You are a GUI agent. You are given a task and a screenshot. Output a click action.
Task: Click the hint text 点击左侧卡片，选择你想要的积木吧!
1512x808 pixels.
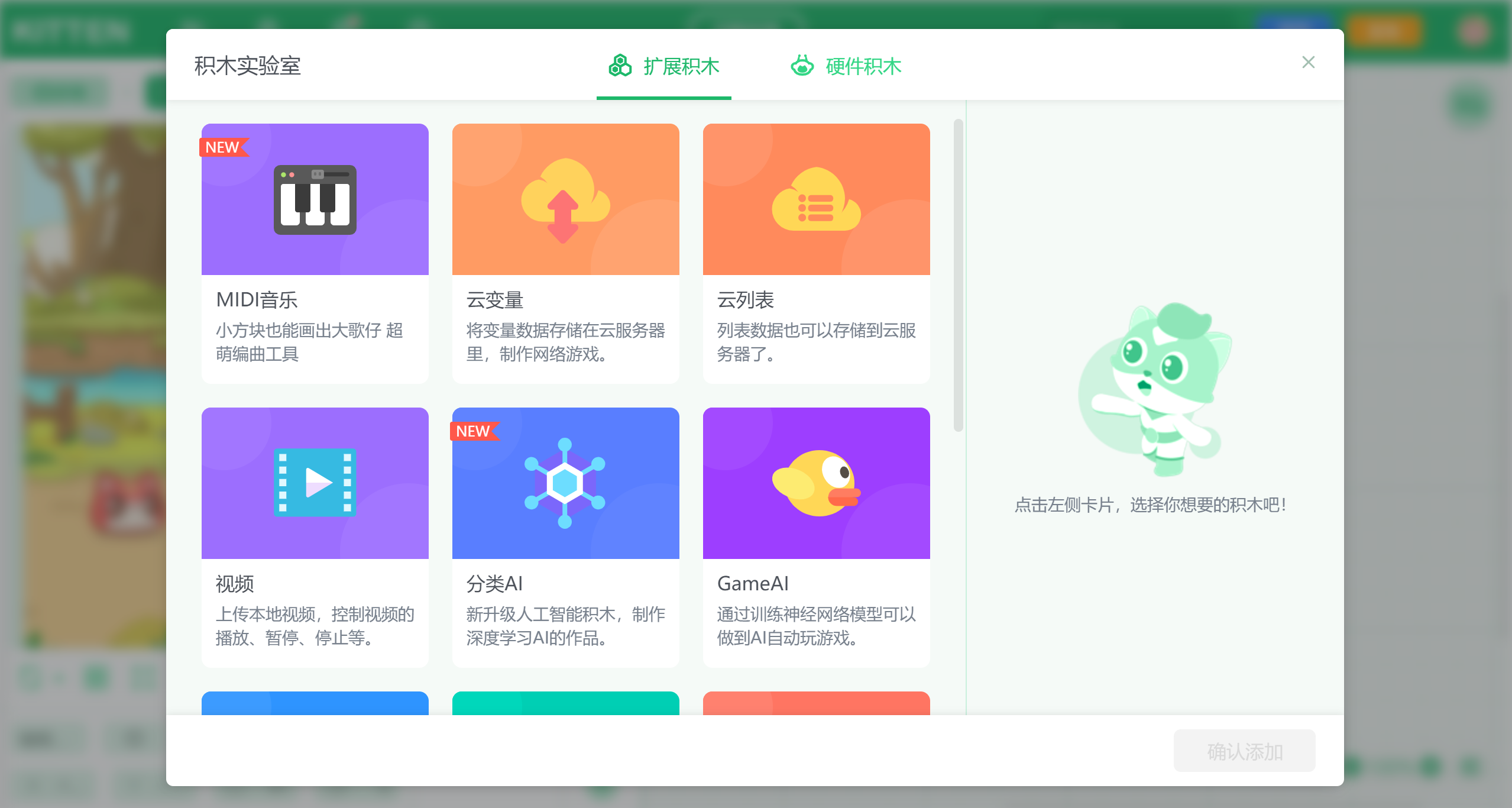tap(1151, 505)
